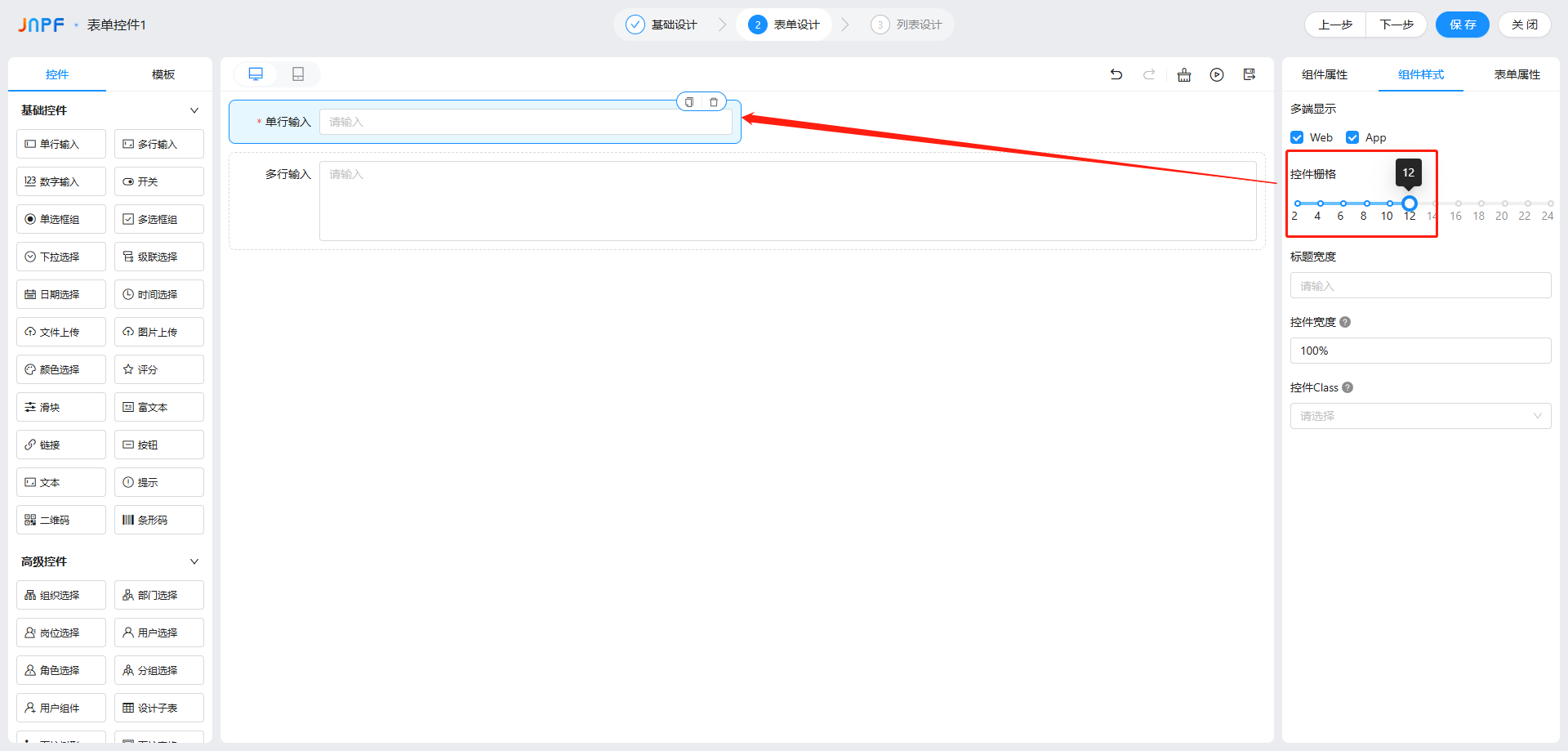Viewport: 1568px width, 751px height.
Task: Toggle the Web display checkbox
Action: pyautogui.click(x=1297, y=137)
